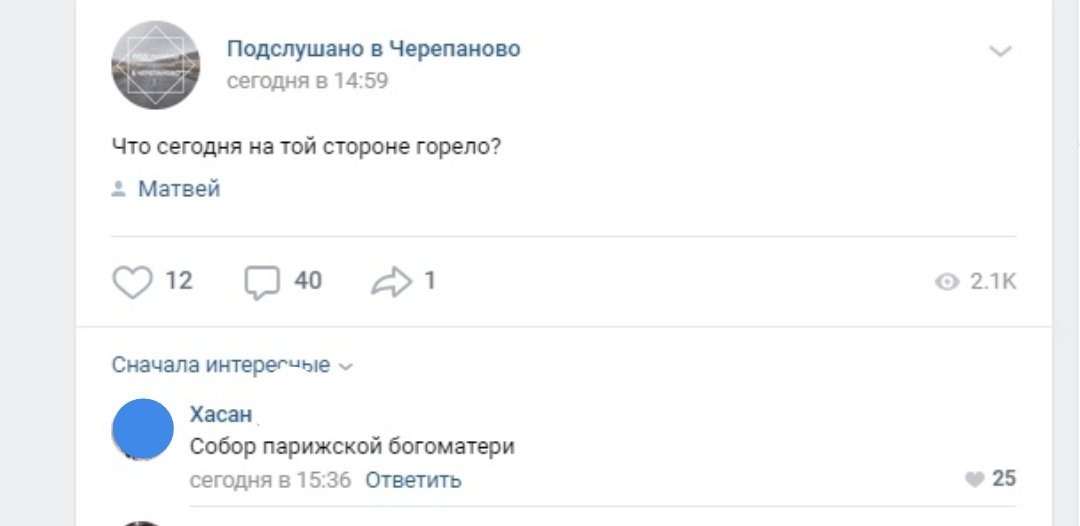Open the post author Матвей's profile
The height and width of the screenshot is (526, 1080).
179,189
